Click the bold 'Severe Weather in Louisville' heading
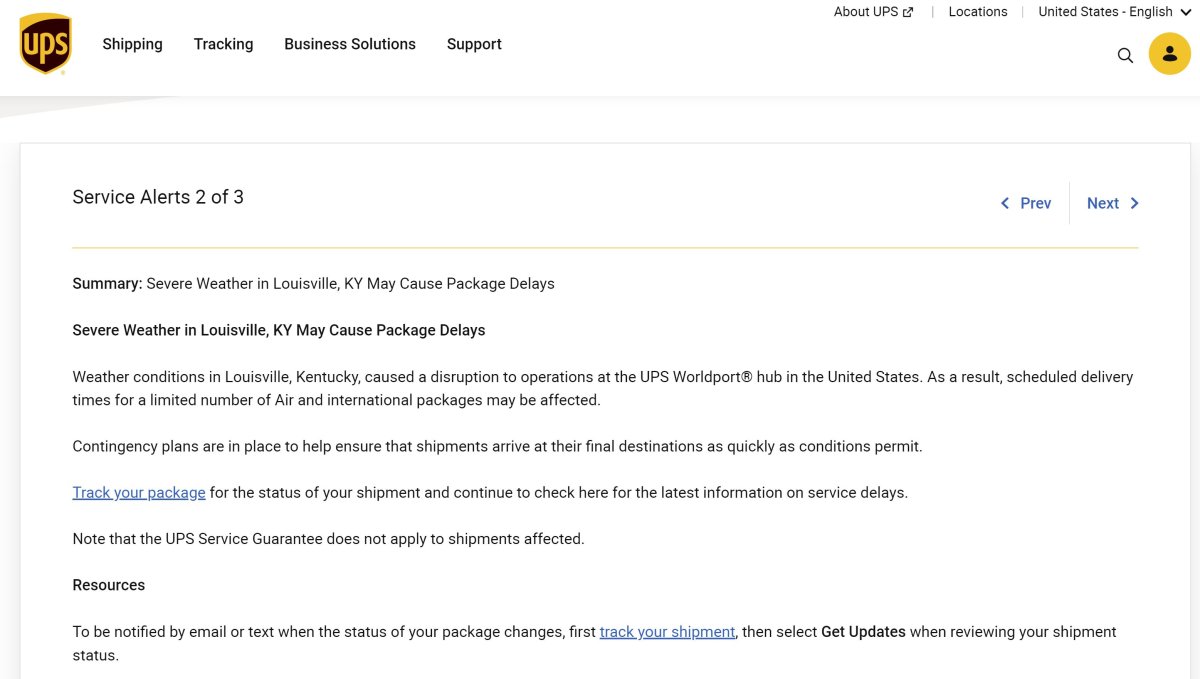 pyautogui.click(x=279, y=330)
